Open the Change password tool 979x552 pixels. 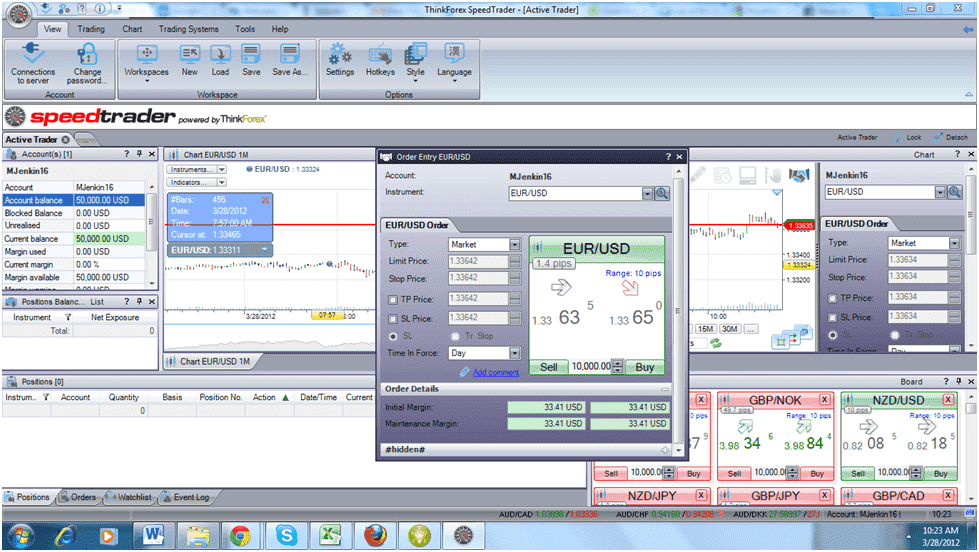pyautogui.click(x=87, y=55)
